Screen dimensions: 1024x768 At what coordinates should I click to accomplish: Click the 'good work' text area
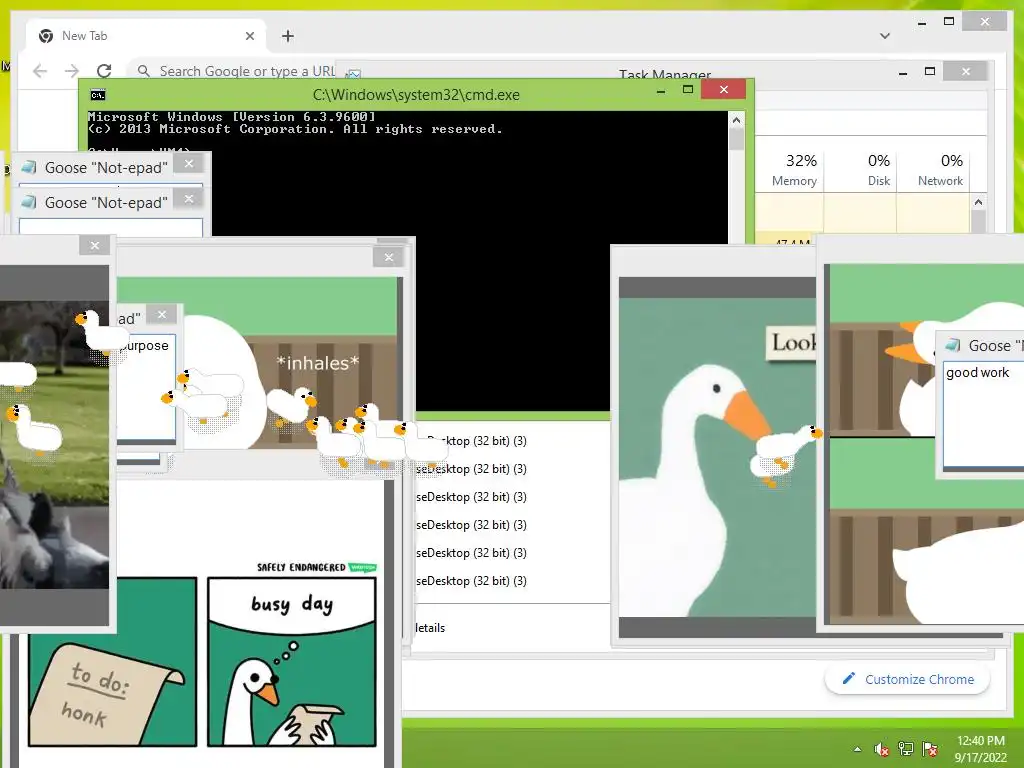click(984, 413)
